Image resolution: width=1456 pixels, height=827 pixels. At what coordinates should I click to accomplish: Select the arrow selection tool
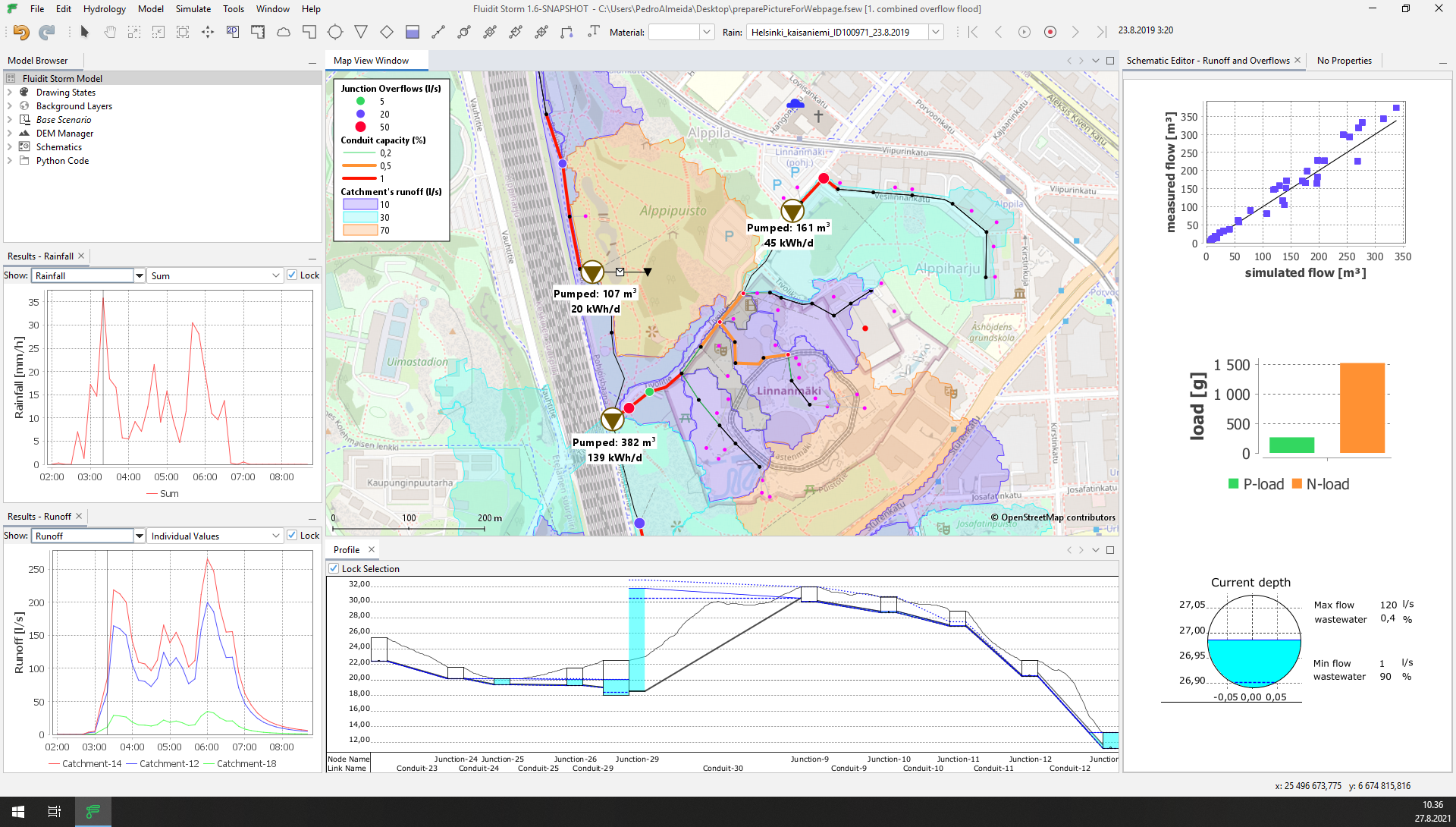84,32
